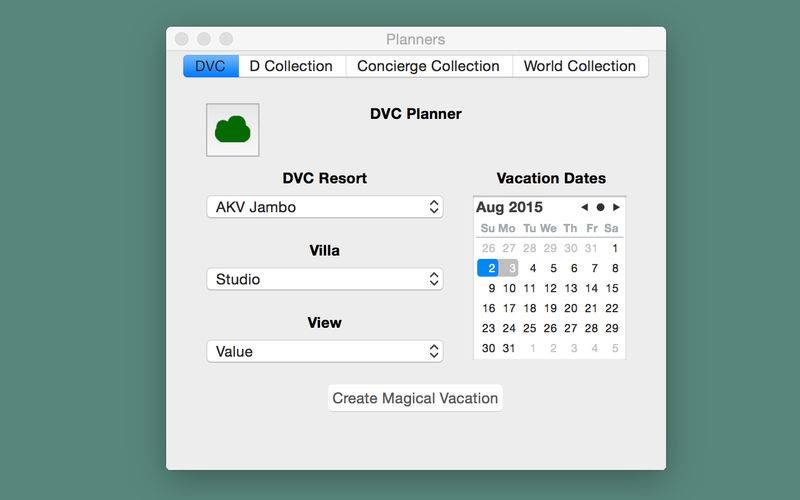Select August 19 in calendar
Image resolution: width=800 pixels, height=500 pixels.
click(550, 308)
